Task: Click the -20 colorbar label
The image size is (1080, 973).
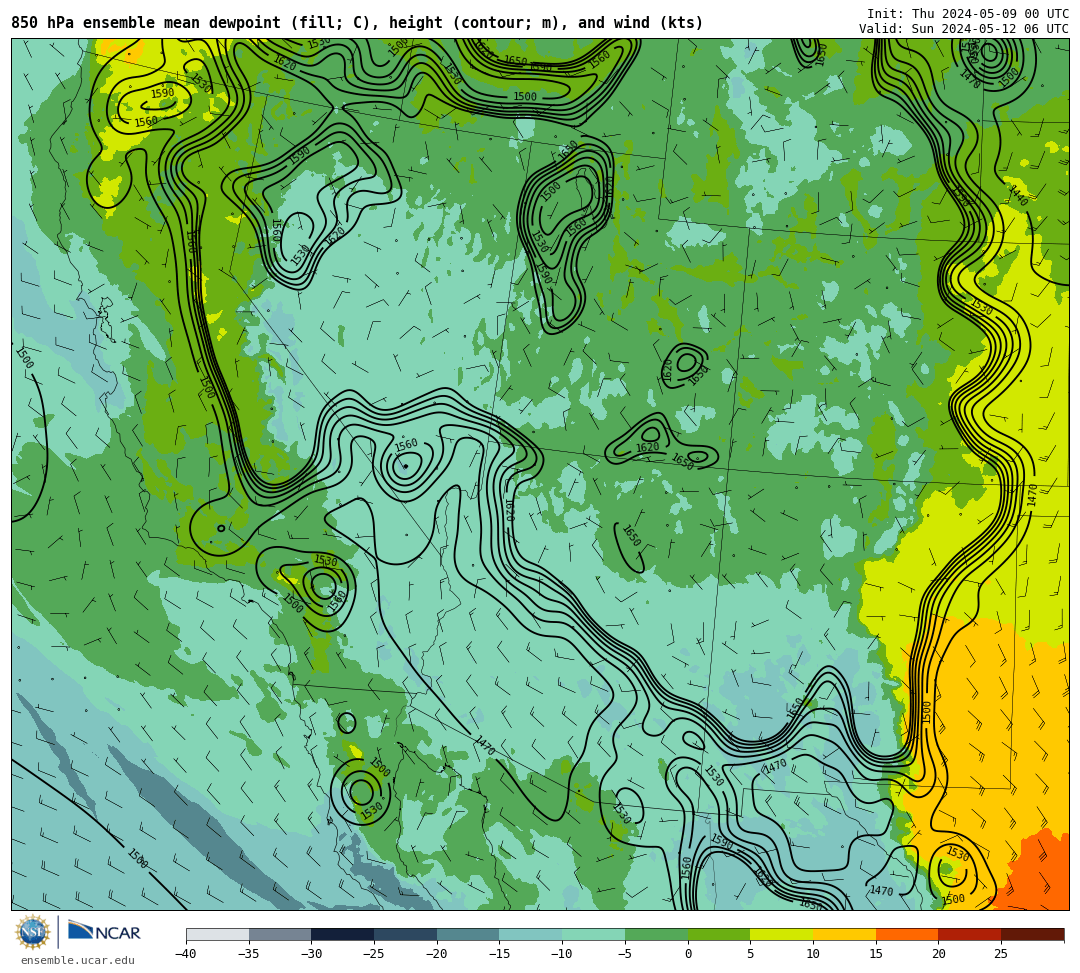Action: [436, 954]
